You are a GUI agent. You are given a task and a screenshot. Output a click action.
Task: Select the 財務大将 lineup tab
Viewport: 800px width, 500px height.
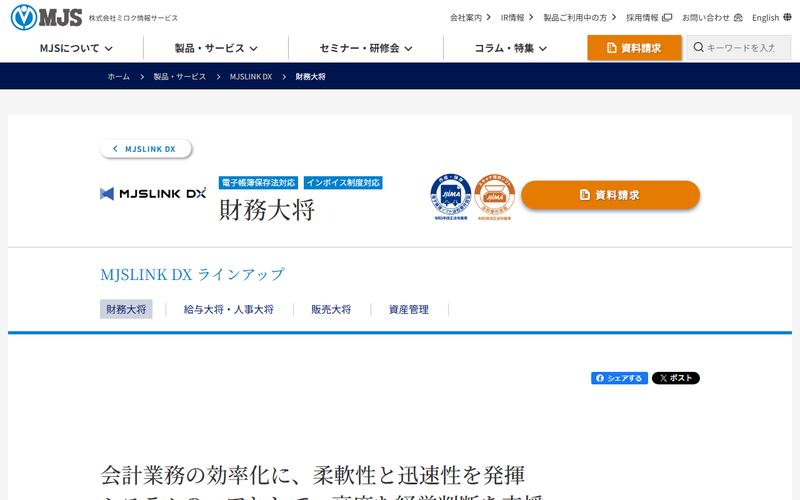[x=126, y=309]
